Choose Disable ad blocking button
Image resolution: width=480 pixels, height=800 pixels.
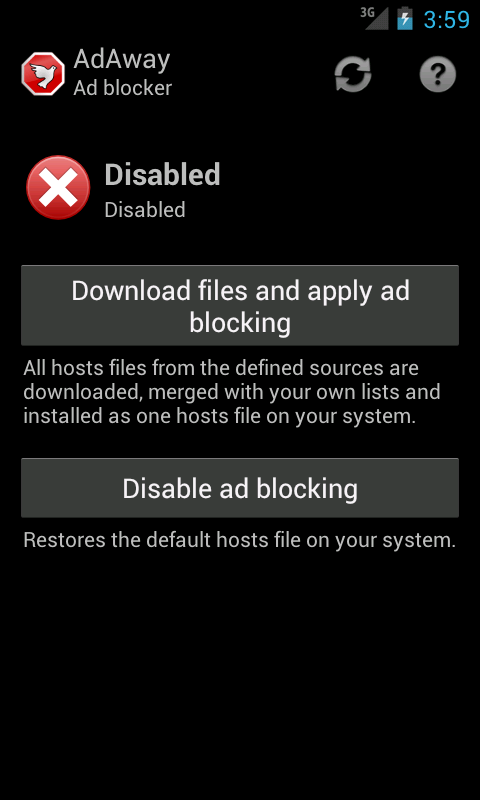[x=240, y=488]
